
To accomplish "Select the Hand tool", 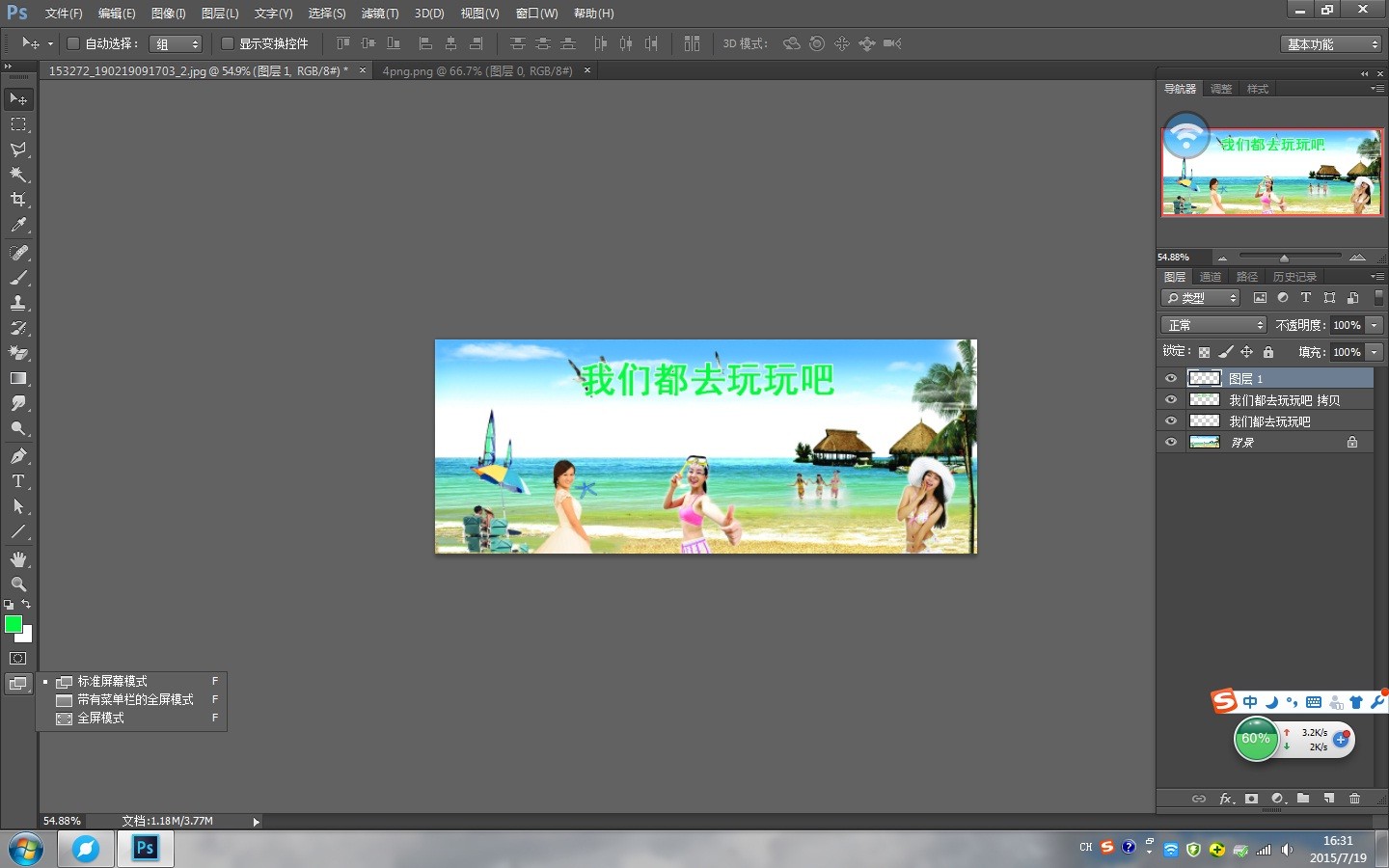I will pyautogui.click(x=18, y=559).
